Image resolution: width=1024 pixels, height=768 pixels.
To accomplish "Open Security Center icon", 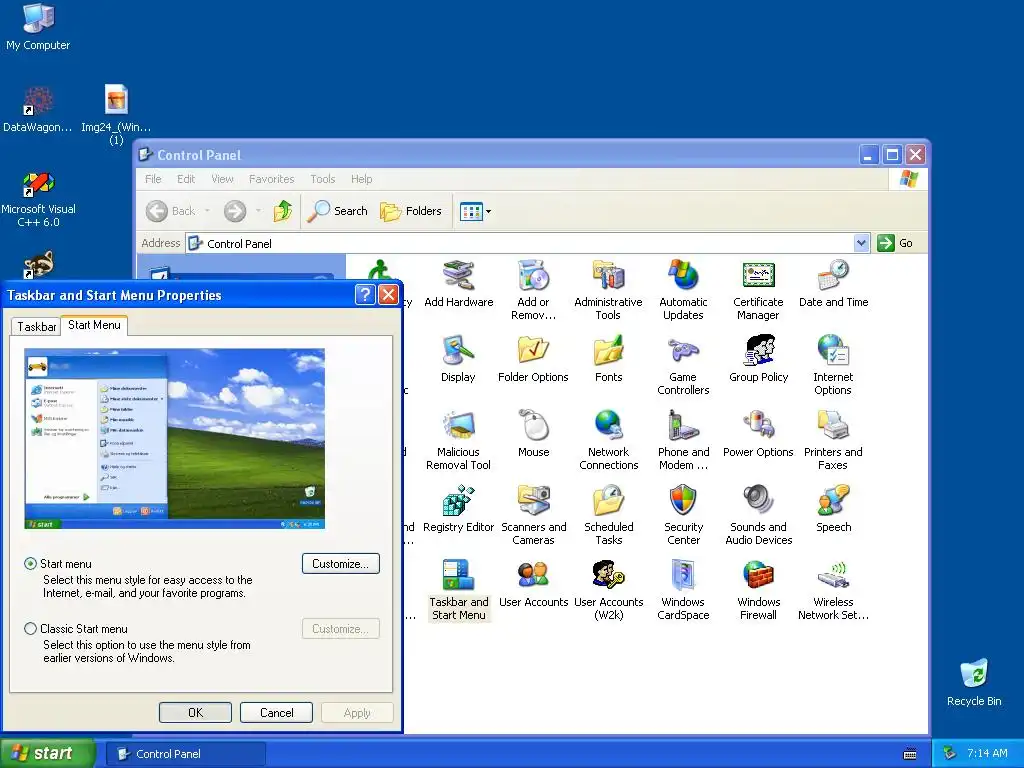I will 683,515.
